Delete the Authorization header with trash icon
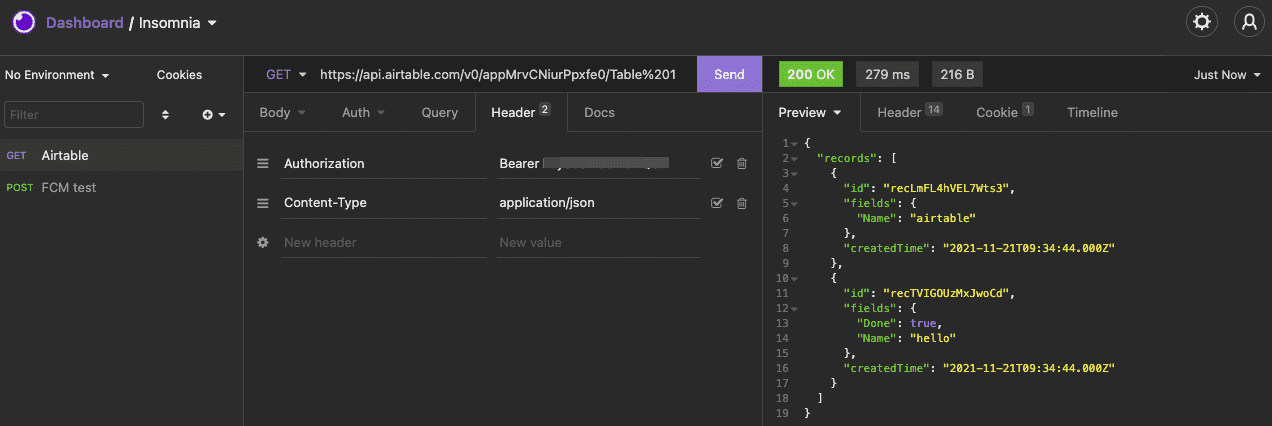Screen dimensions: 1272x426 [x=741, y=163]
